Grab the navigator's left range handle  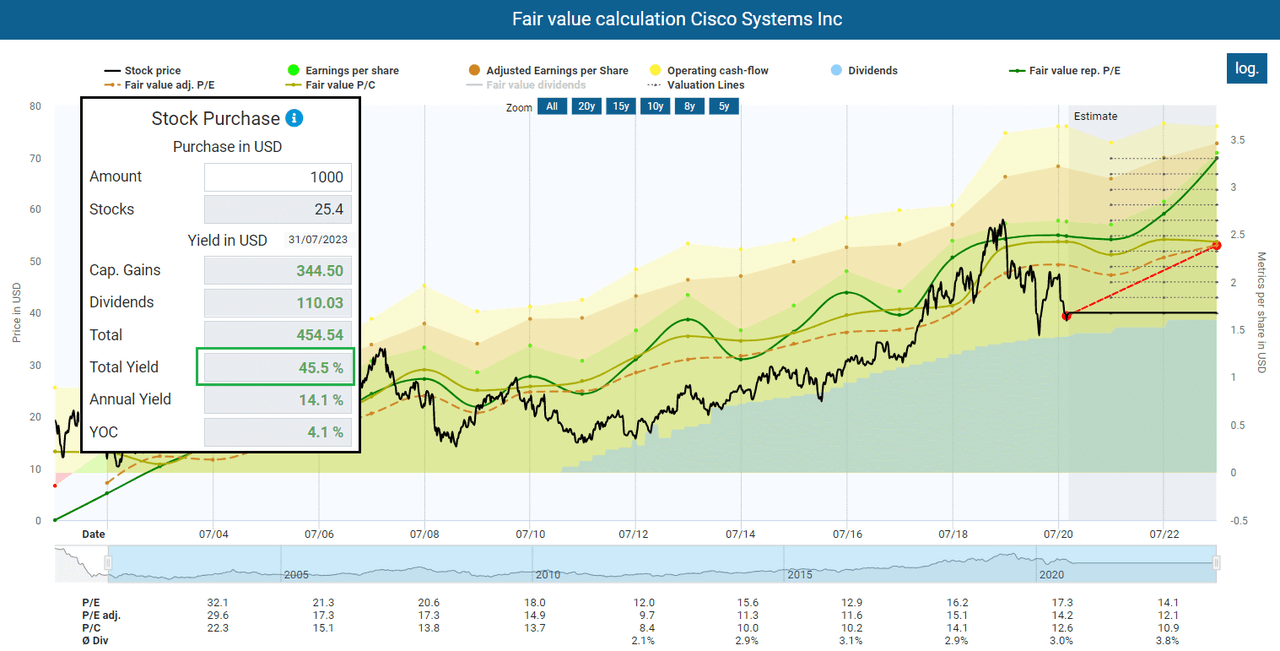tap(109, 564)
